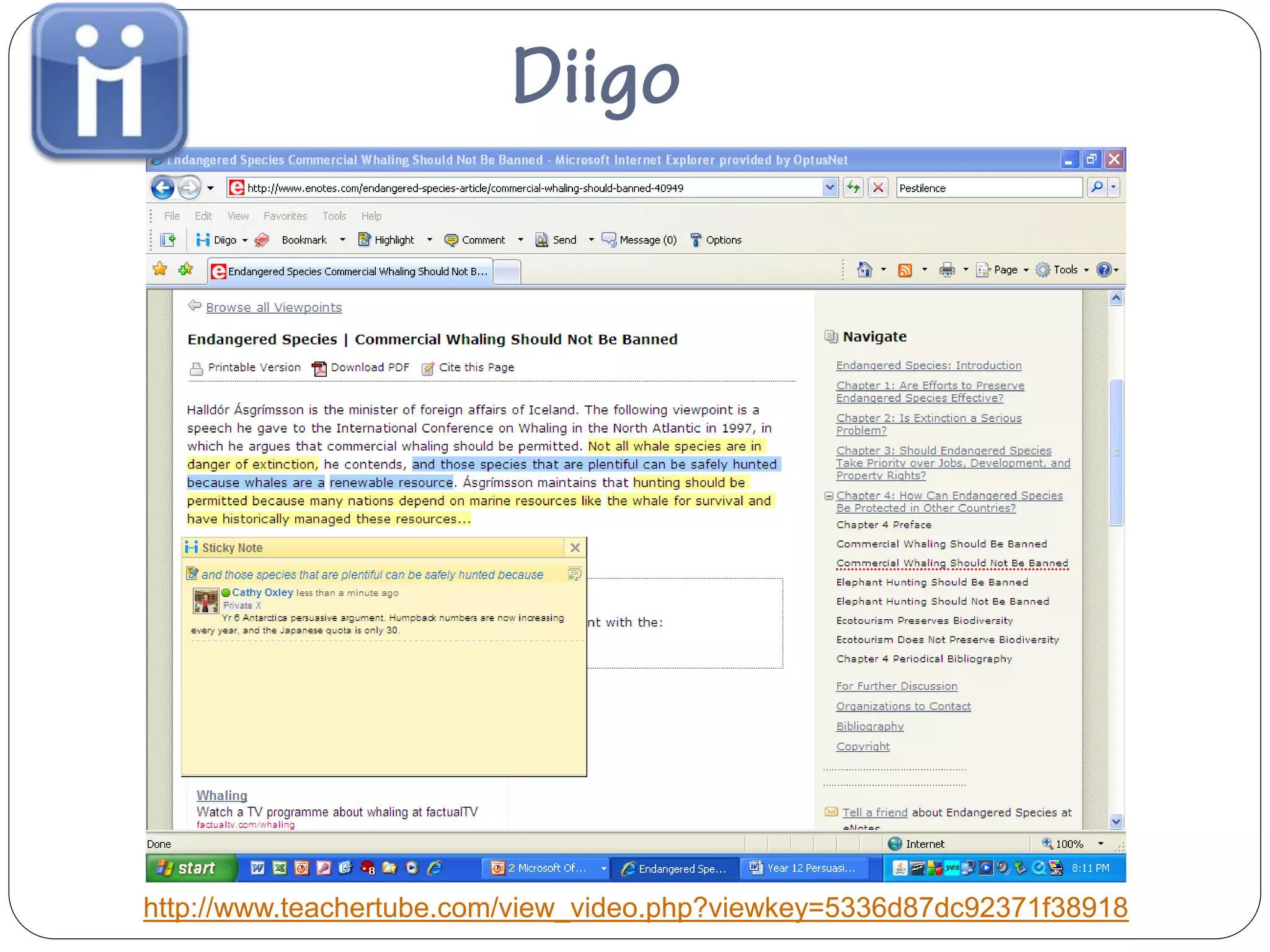Screen dimensions: 1270x952
Task: Click the Diigo Comment icon
Action: tap(451, 240)
